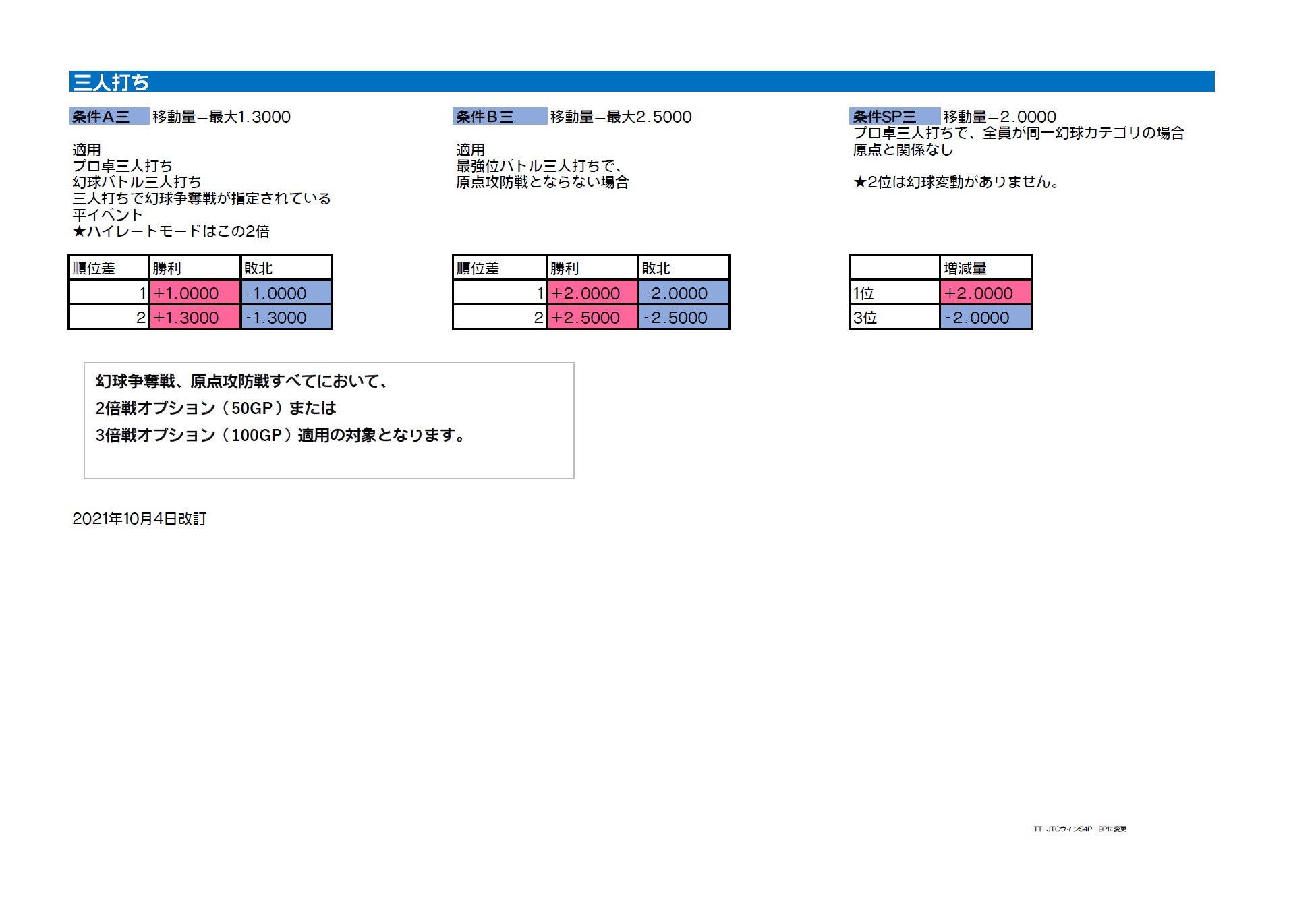Click the line 最強位バトル三人打ちで、
The width and height of the screenshot is (1316, 911).
point(540,166)
